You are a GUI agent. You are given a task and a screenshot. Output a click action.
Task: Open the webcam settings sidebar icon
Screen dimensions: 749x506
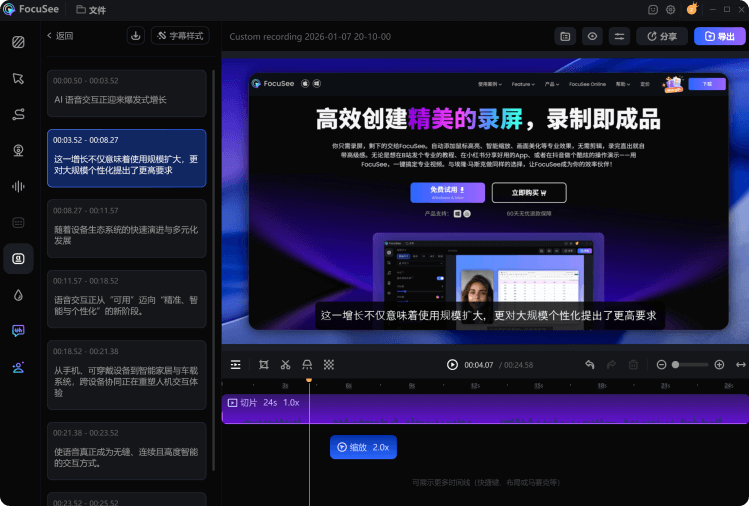coord(18,151)
